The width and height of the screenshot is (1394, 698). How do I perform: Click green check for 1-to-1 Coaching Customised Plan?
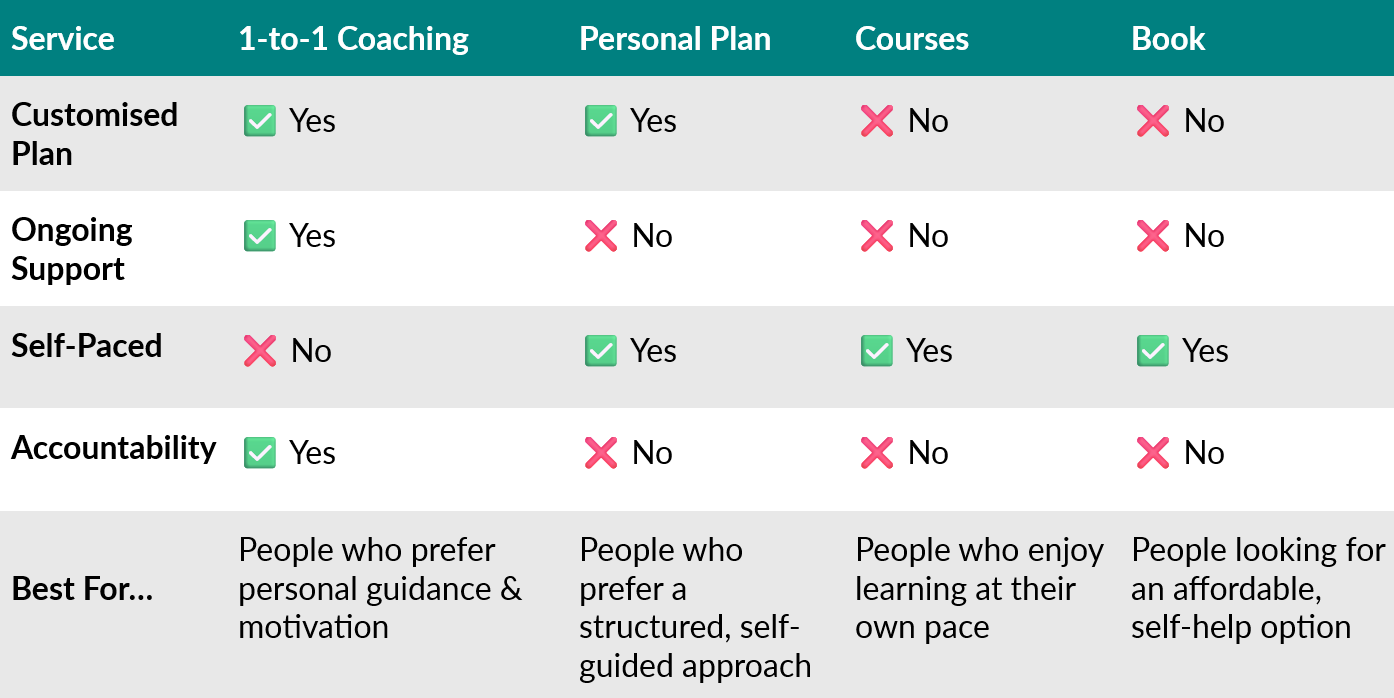pyautogui.click(x=260, y=122)
